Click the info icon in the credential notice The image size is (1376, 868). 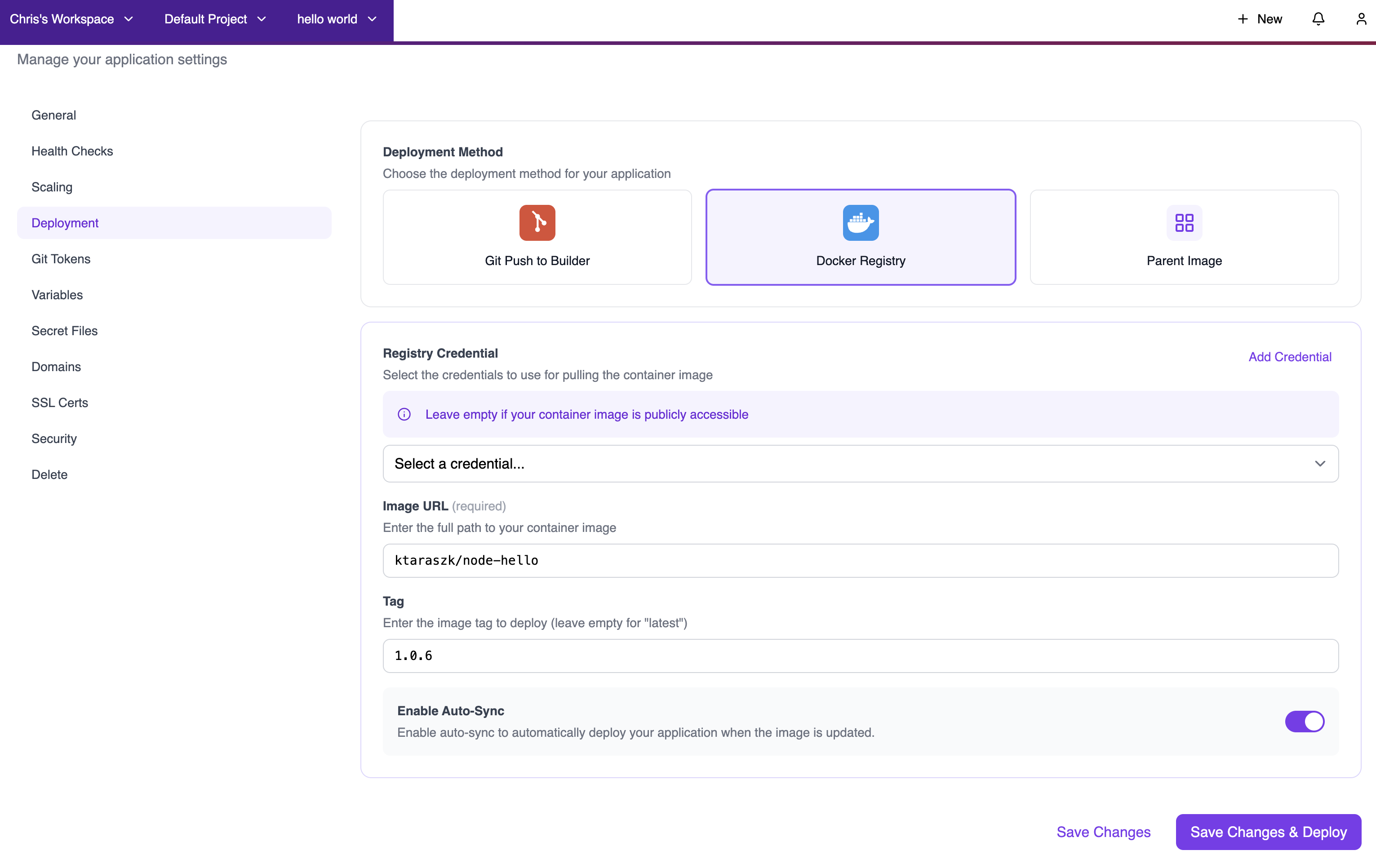tap(404, 414)
